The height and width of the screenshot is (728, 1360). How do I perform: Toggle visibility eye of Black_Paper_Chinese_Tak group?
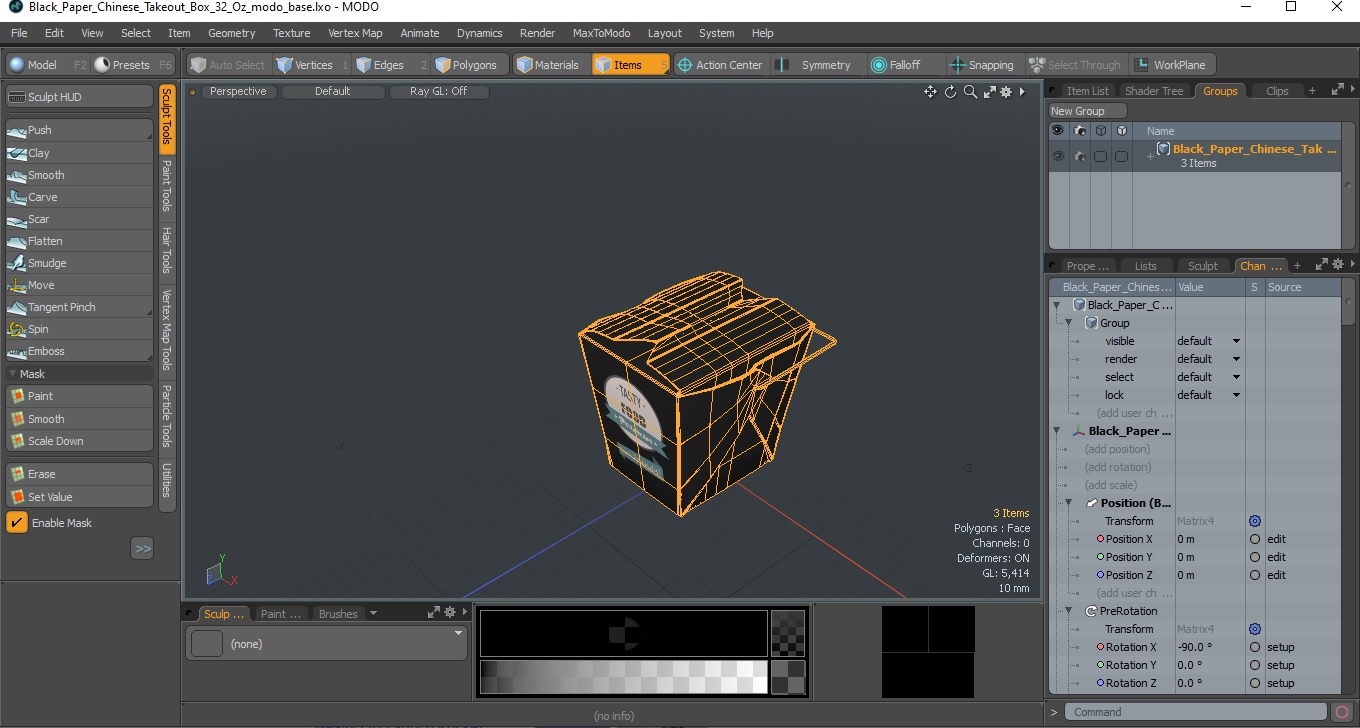tap(1058, 156)
